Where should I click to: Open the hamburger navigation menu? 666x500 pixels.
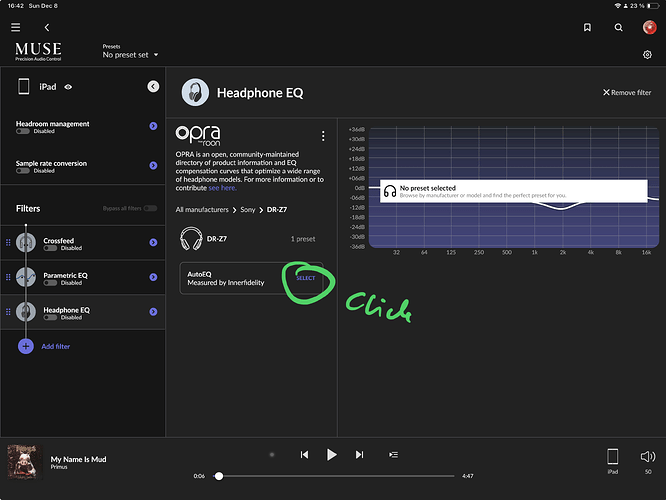16,28
